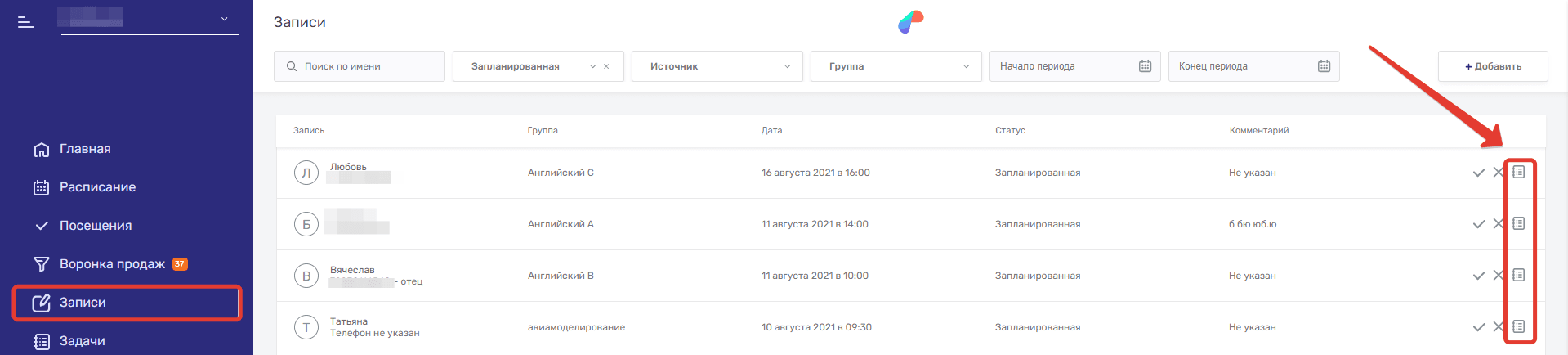Open details list icon for Вячеслав record
1568x355 pixels.
point(1518,276)
